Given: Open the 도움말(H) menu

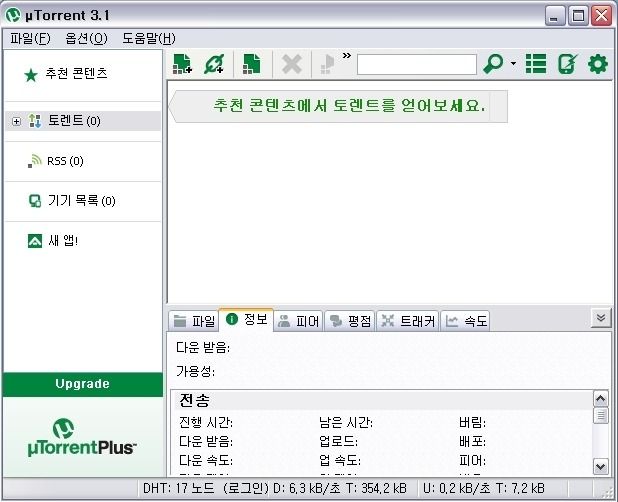Looking at the screenshot, I should 149,38.
